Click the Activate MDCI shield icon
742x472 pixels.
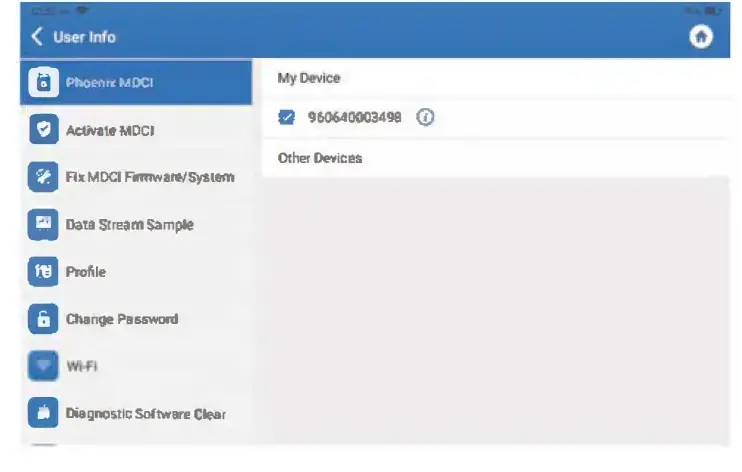[44, 129]
